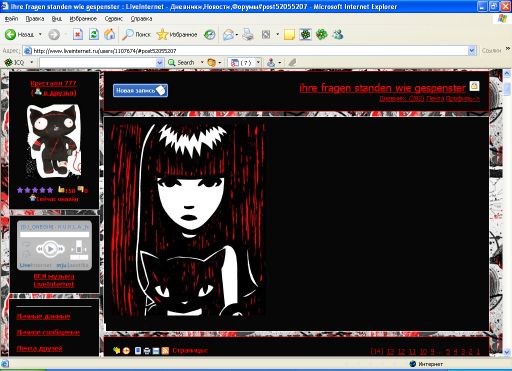Click the mail icon beside blog title
This screenshot has width=512, height=371.
click(474, 86)
